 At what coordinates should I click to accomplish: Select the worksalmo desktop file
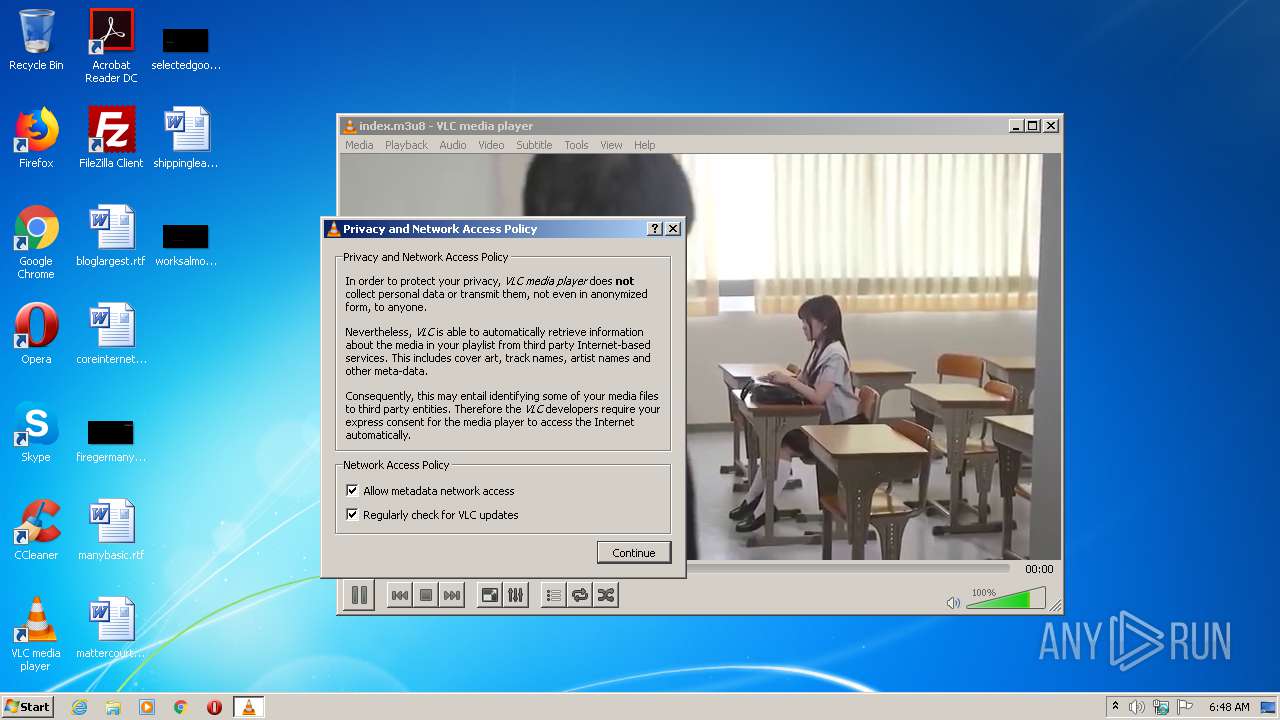[186, 246]
